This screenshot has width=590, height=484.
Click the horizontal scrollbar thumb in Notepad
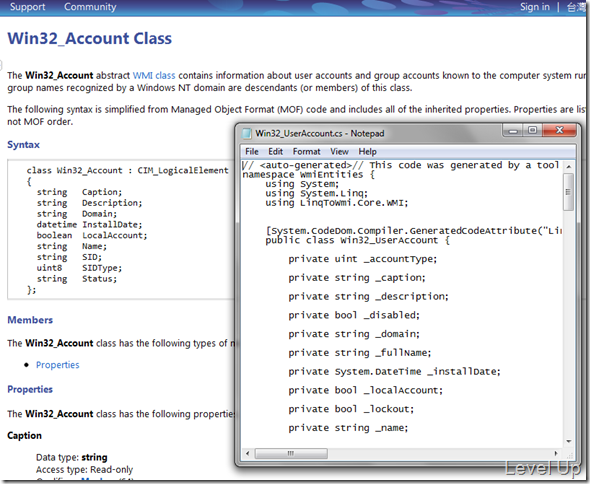click(x=291, y=453)
